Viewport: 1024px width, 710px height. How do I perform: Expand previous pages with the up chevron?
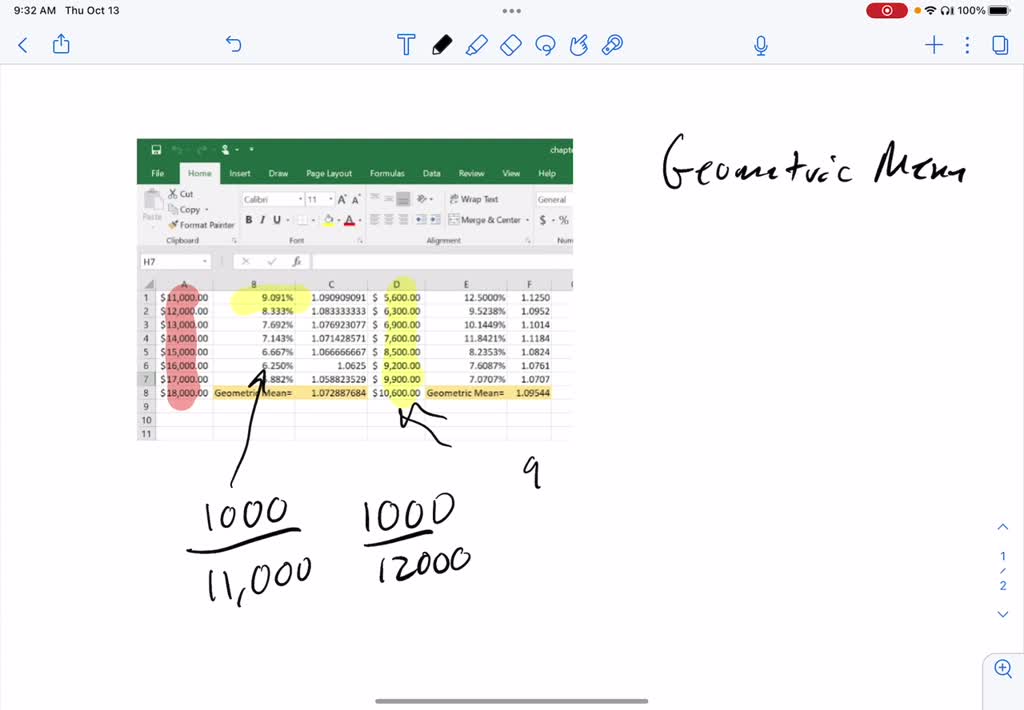point(1002,526)
